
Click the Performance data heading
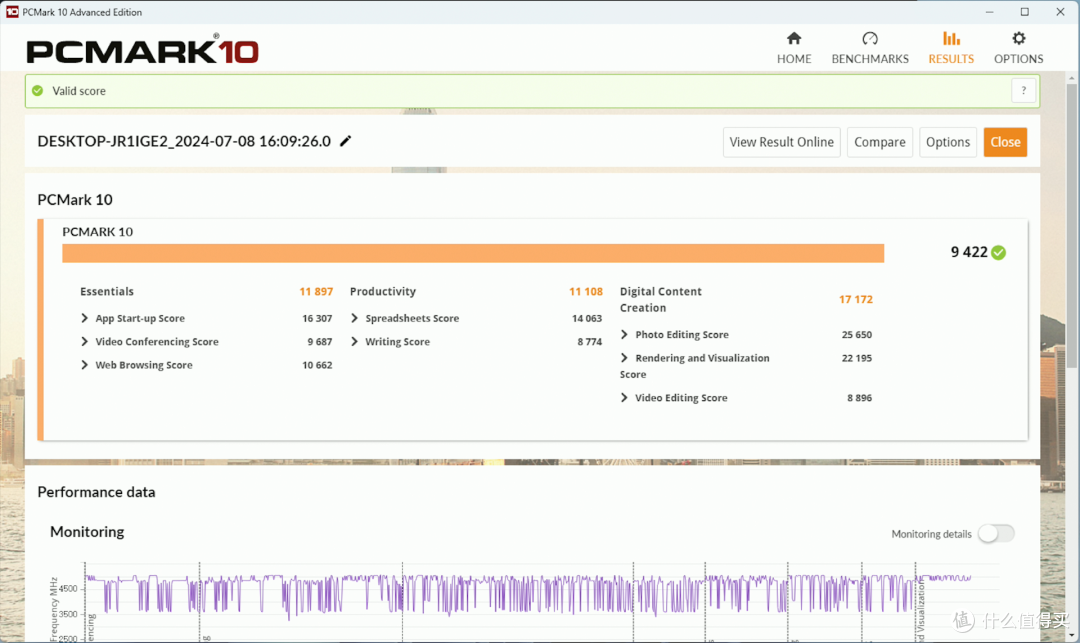(x=96, y=492)
